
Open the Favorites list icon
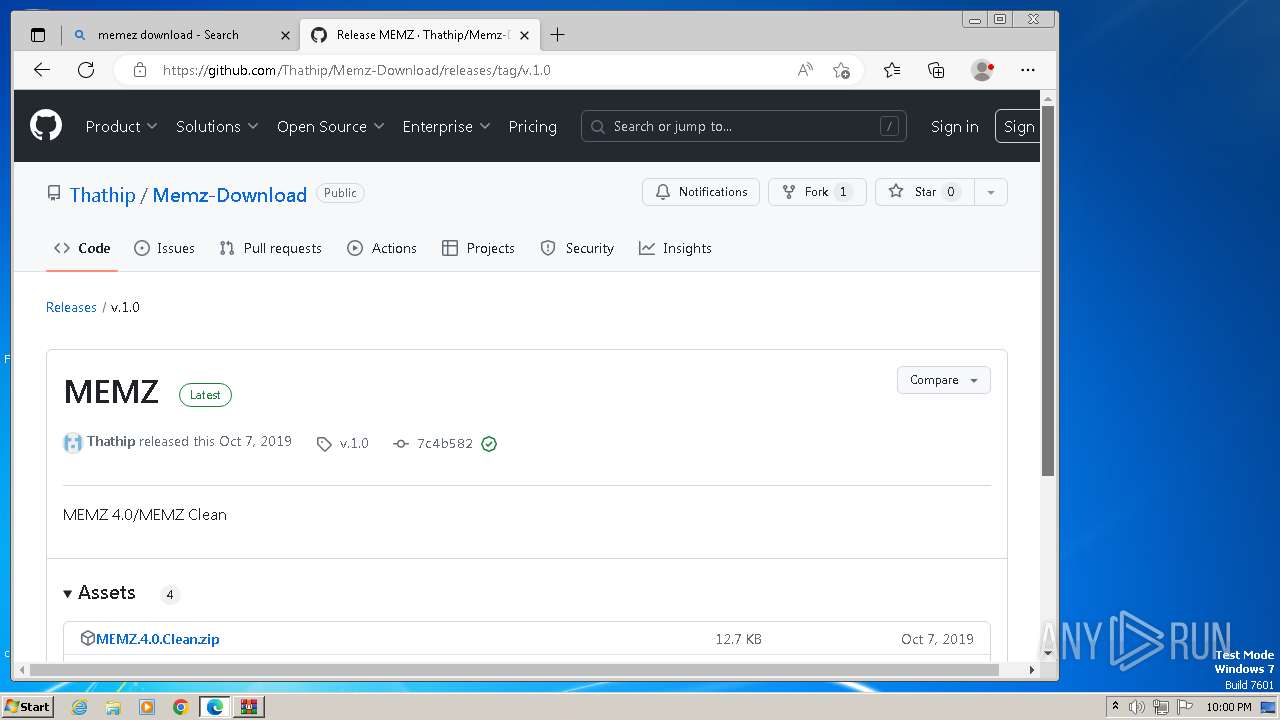coord(892,70)
